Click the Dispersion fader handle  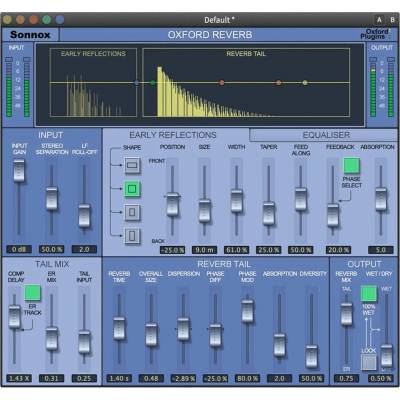click(183, 329)
